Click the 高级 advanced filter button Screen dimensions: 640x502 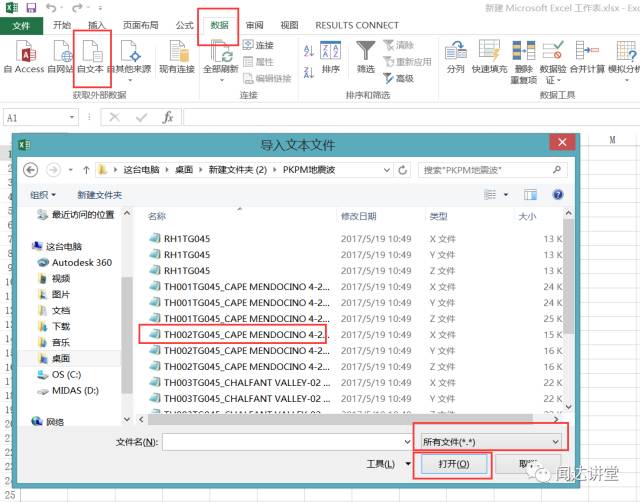coord(398,78)
